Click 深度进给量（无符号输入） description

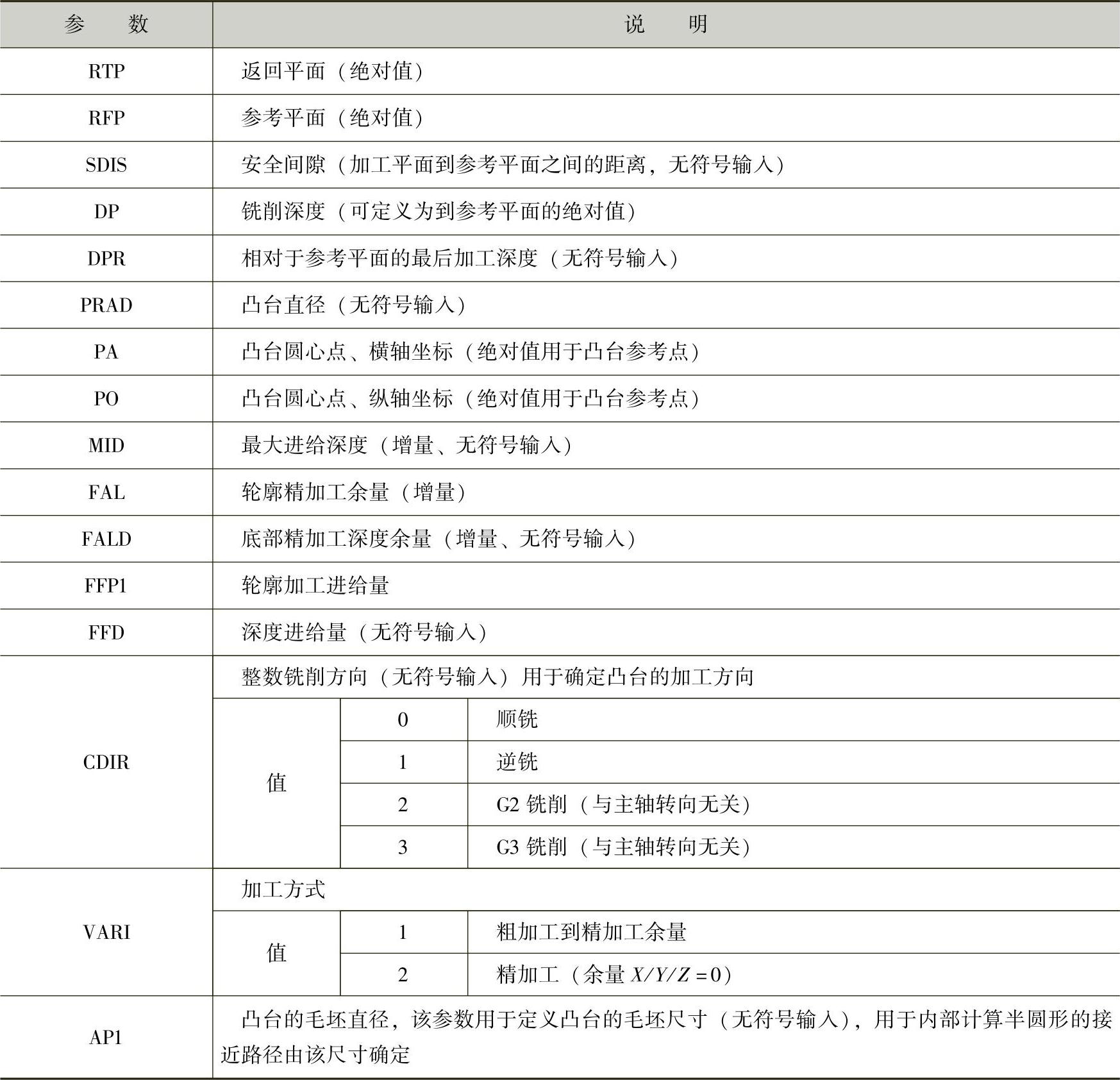coord(365,633)
